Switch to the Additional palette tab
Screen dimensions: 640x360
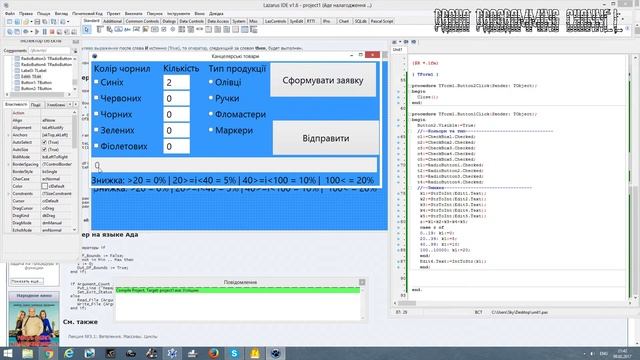(x=112, y=21)
